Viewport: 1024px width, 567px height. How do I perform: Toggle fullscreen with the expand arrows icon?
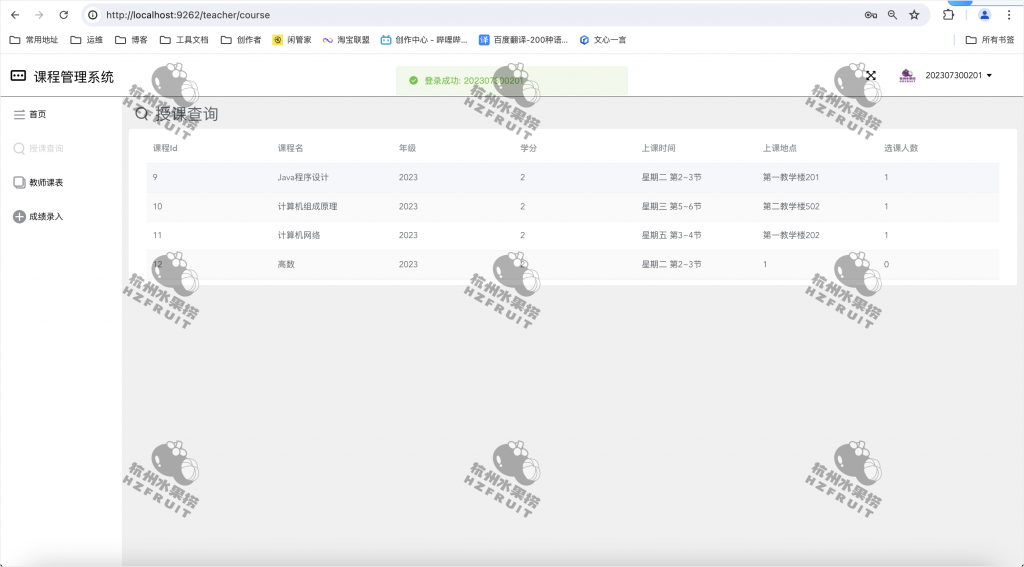871,76
